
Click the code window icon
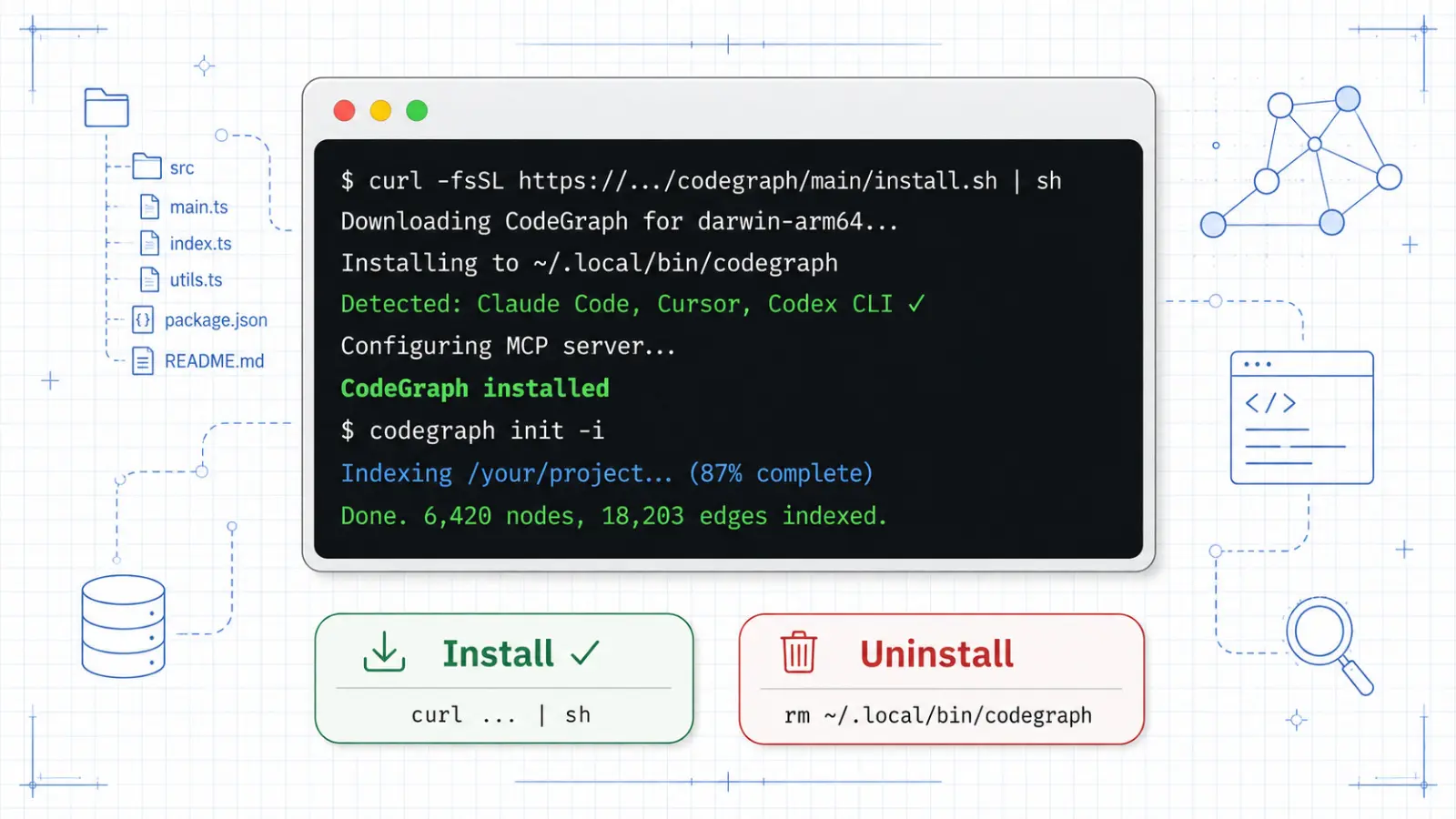1301,418
